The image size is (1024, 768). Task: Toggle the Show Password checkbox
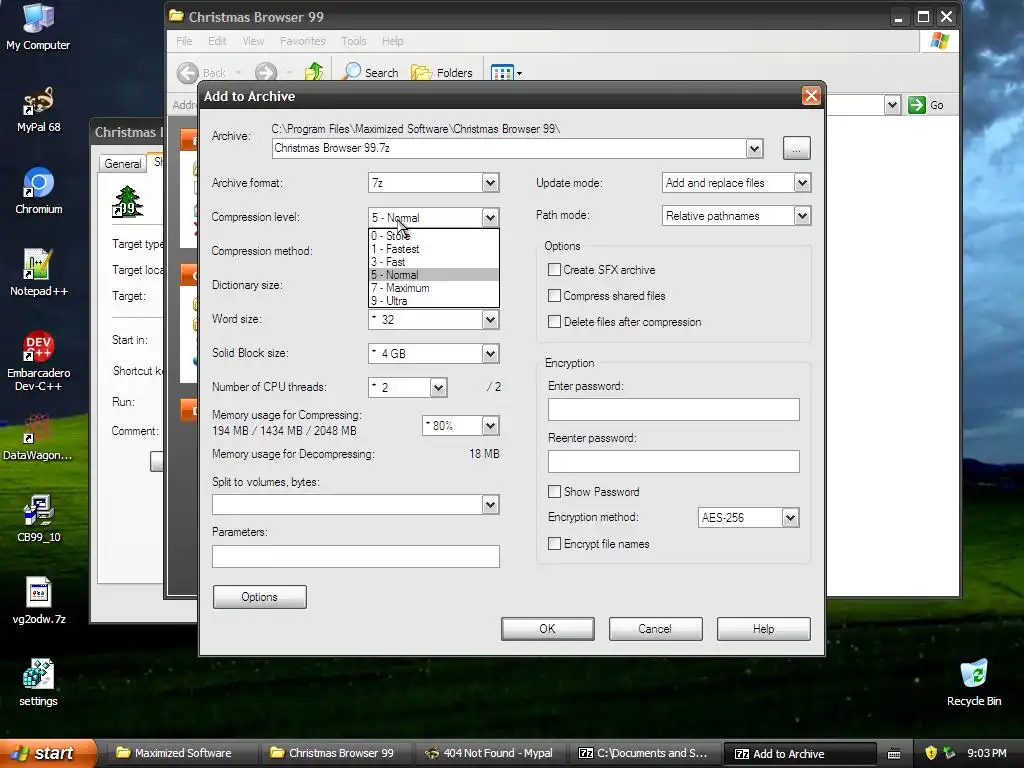point(554,492)
